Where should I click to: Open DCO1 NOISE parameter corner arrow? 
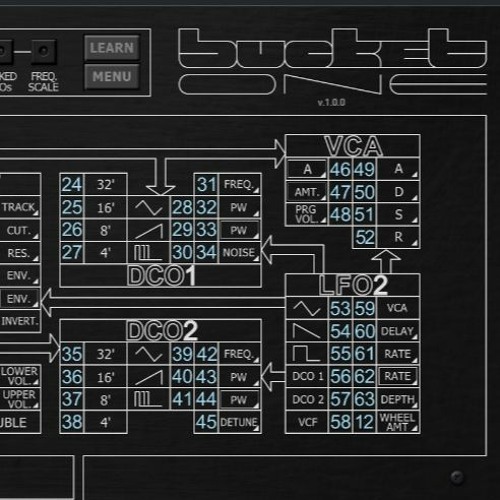pos(256,259)
